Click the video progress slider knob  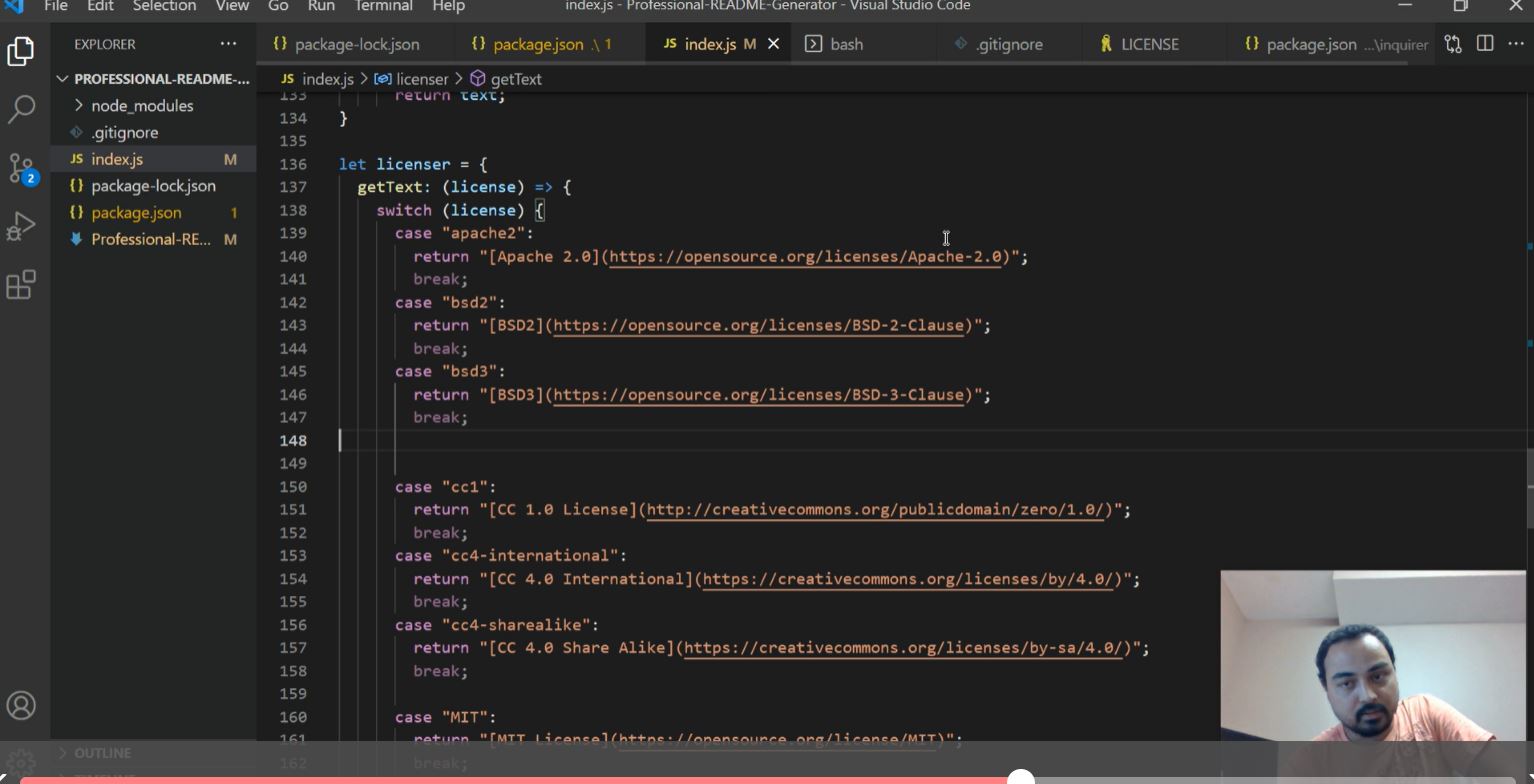(x=1020, y=776)
